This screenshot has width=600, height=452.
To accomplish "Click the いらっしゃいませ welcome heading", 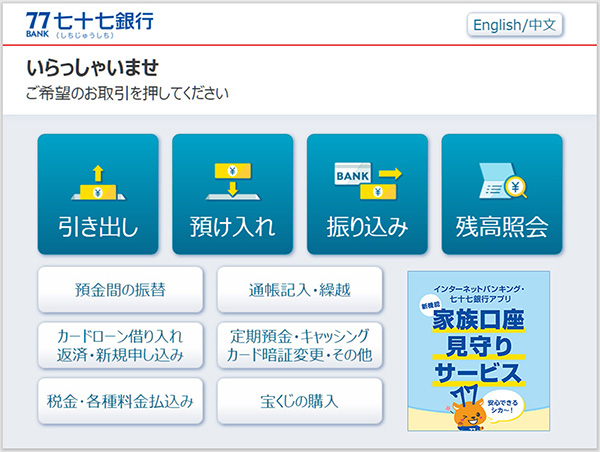I will pos(93,68).
